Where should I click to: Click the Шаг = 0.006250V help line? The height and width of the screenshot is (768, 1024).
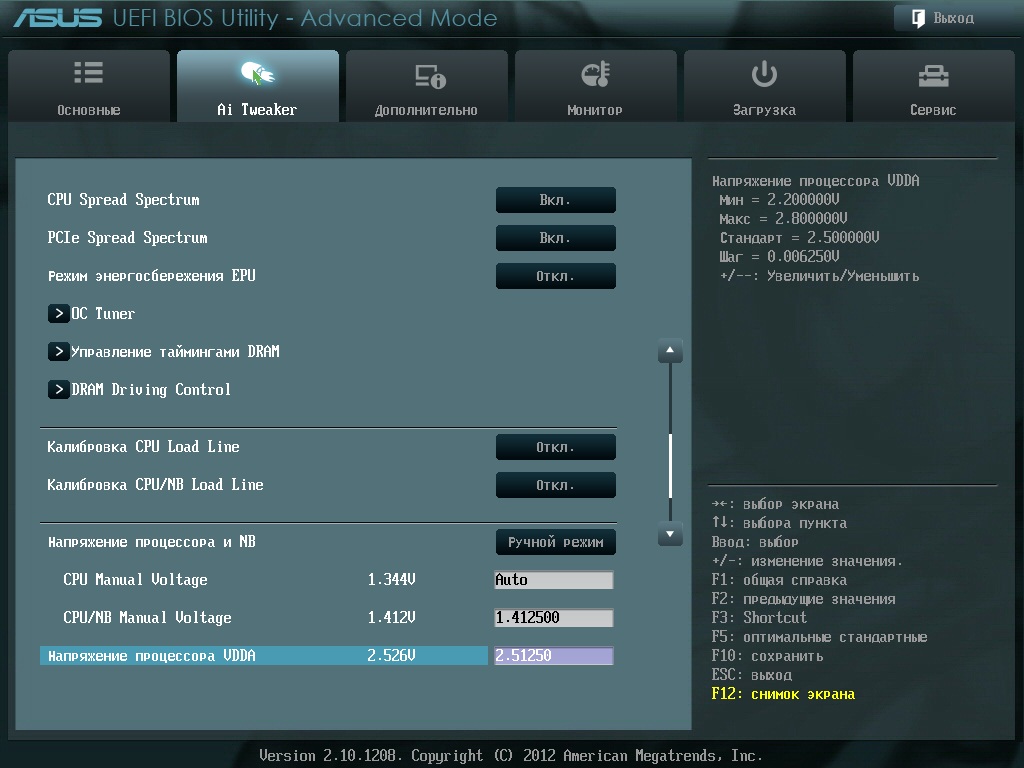point(779,256)
